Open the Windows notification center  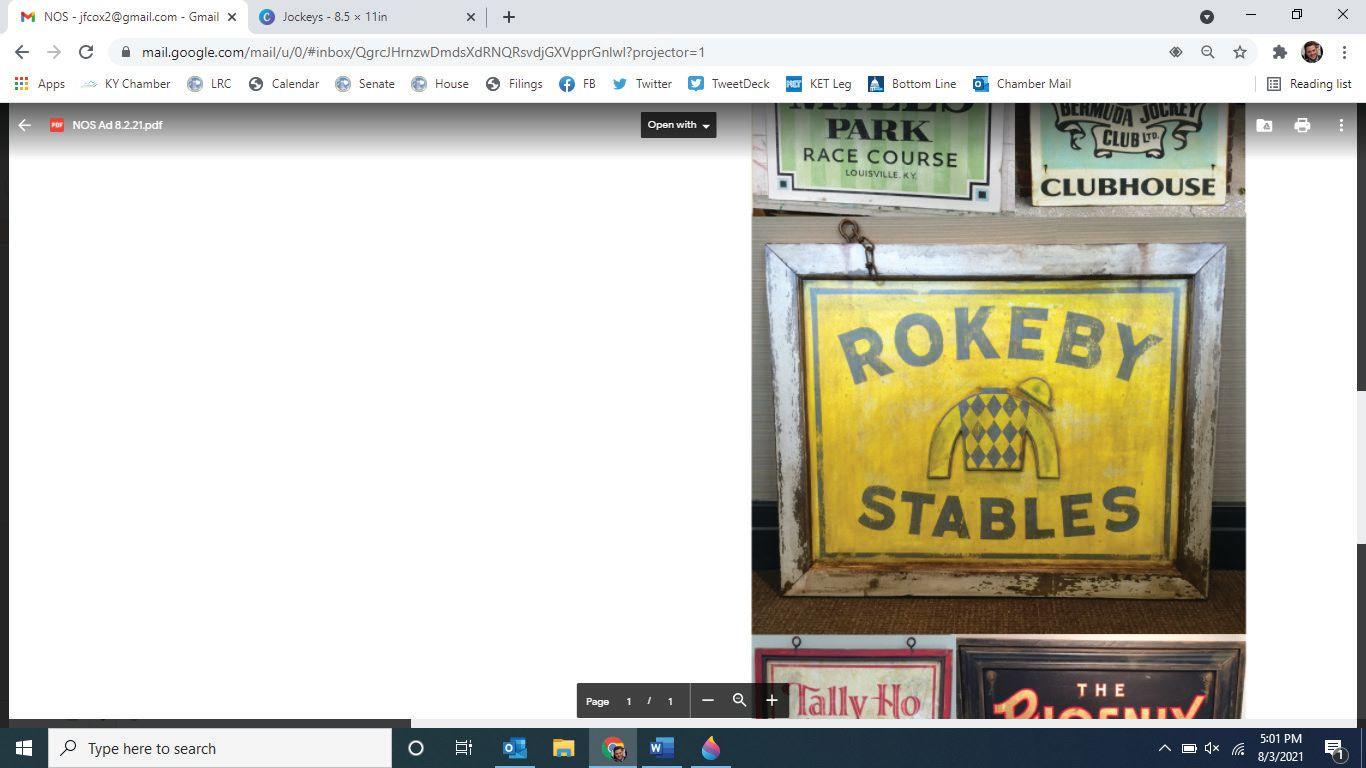1334,748
